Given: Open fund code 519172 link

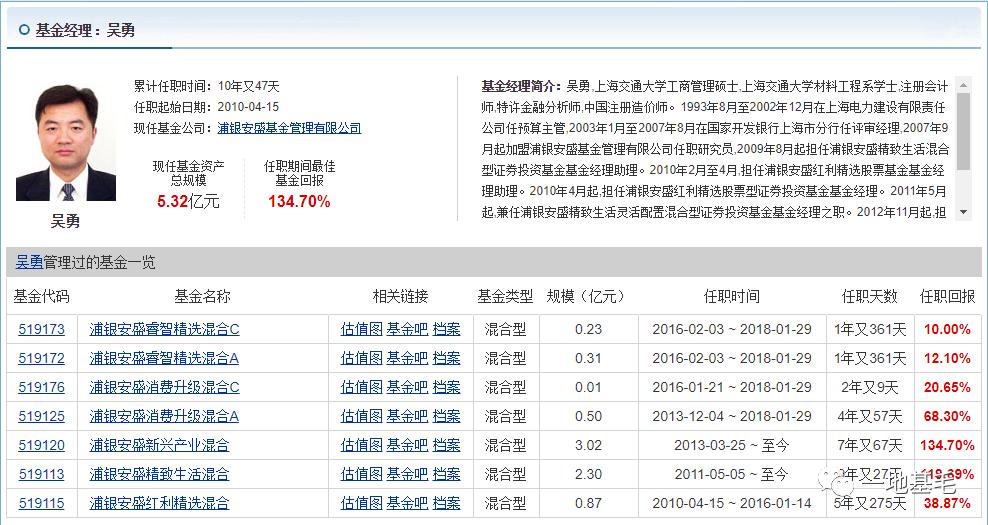Looking at the screenshot, I should 42,358.
